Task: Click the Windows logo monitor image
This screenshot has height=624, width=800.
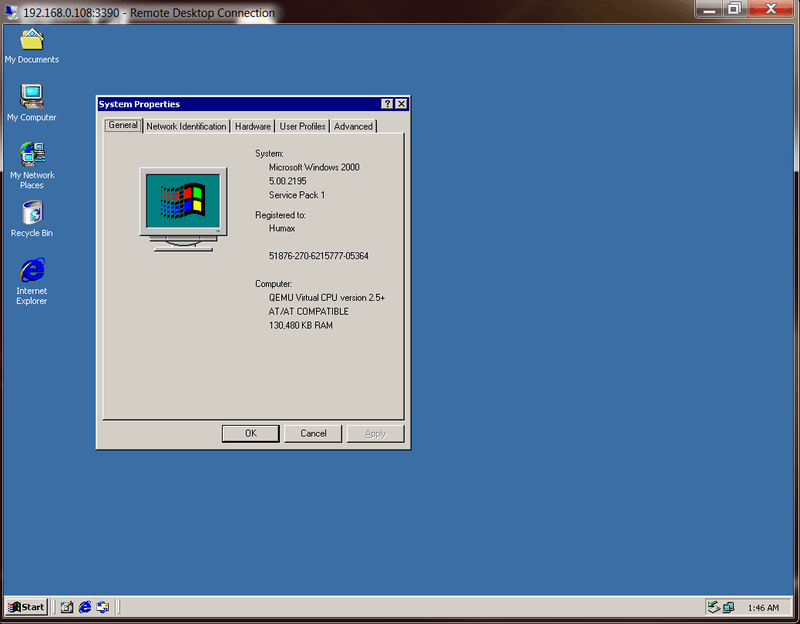Action: tap(184, 209)
